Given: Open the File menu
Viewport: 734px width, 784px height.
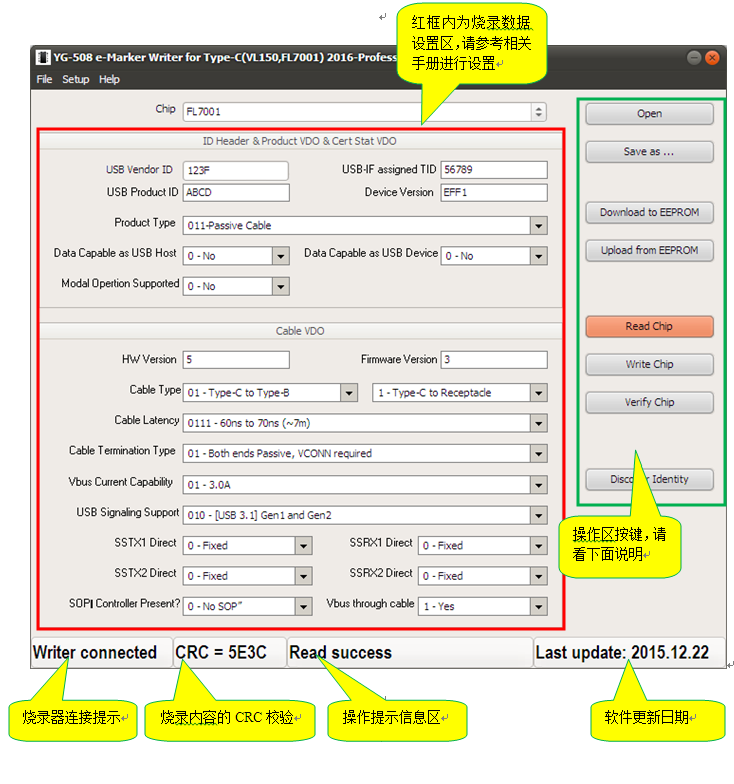Looking at the screenshot, I should coord(44,79).
